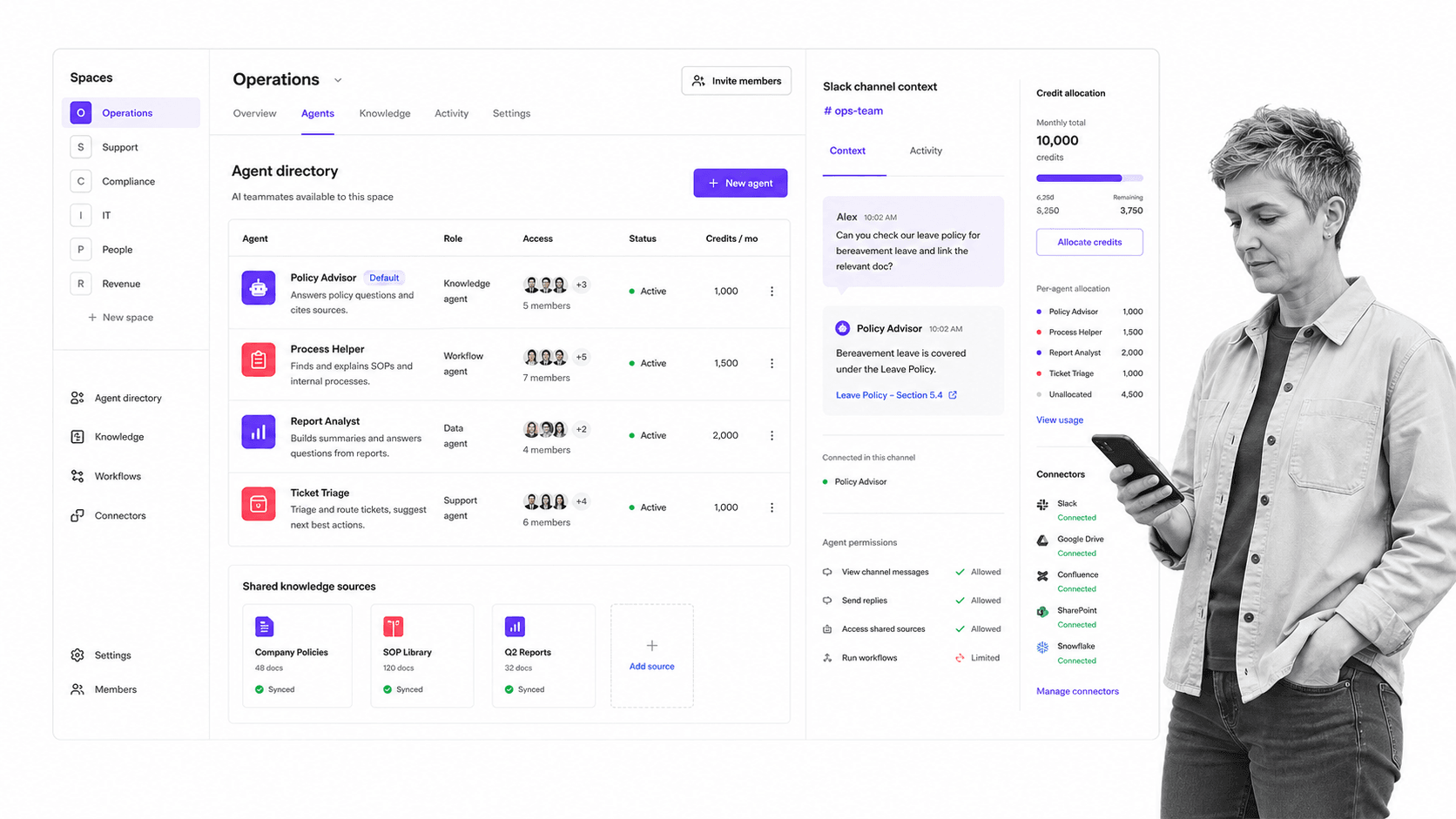Open Members in the left sidebar
This screenshot has width=1456, height=819.
[x=104, y=689]
